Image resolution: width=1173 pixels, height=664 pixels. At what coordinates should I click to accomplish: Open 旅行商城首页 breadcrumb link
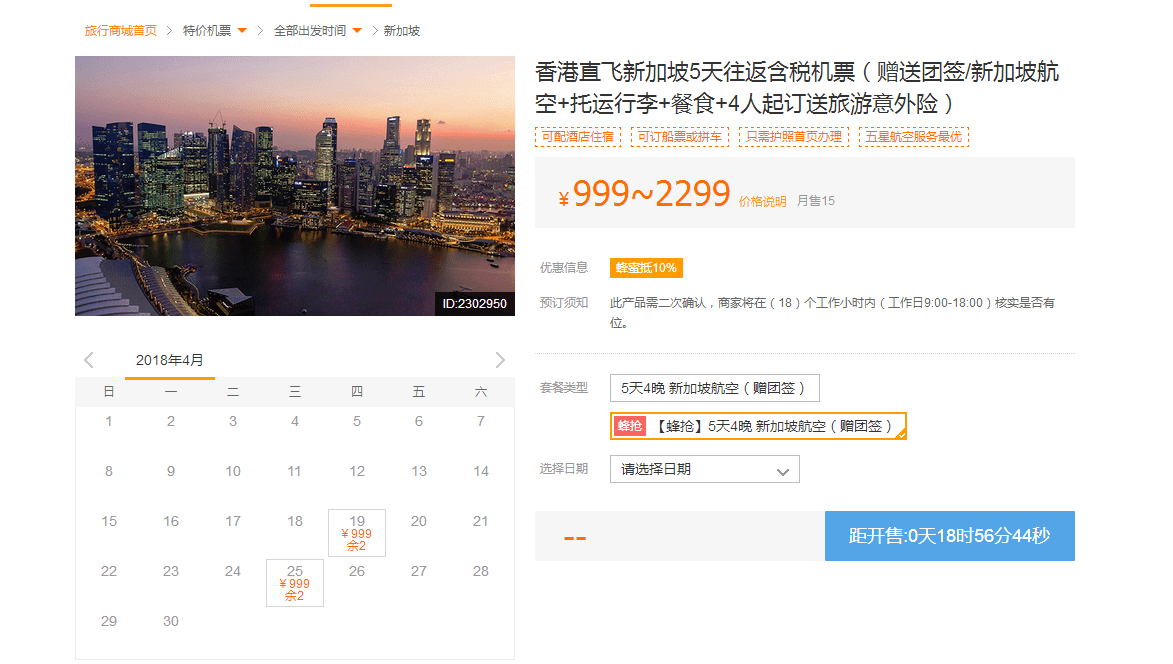tap(120, 31)
